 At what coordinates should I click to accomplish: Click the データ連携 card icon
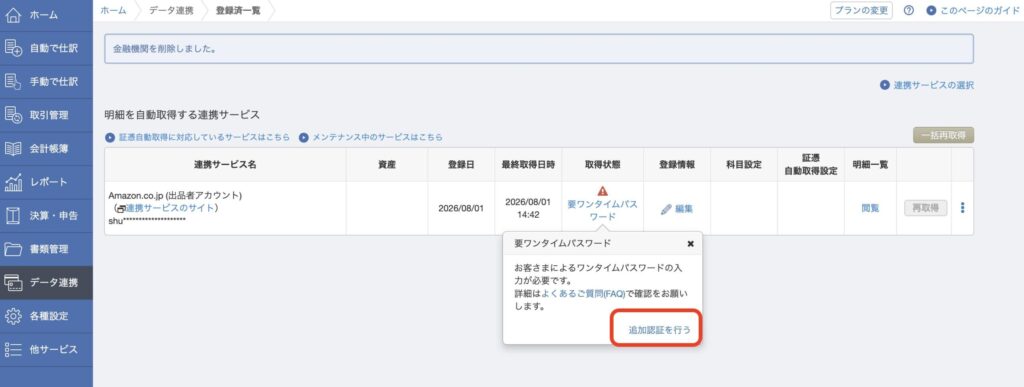(14, 283)
